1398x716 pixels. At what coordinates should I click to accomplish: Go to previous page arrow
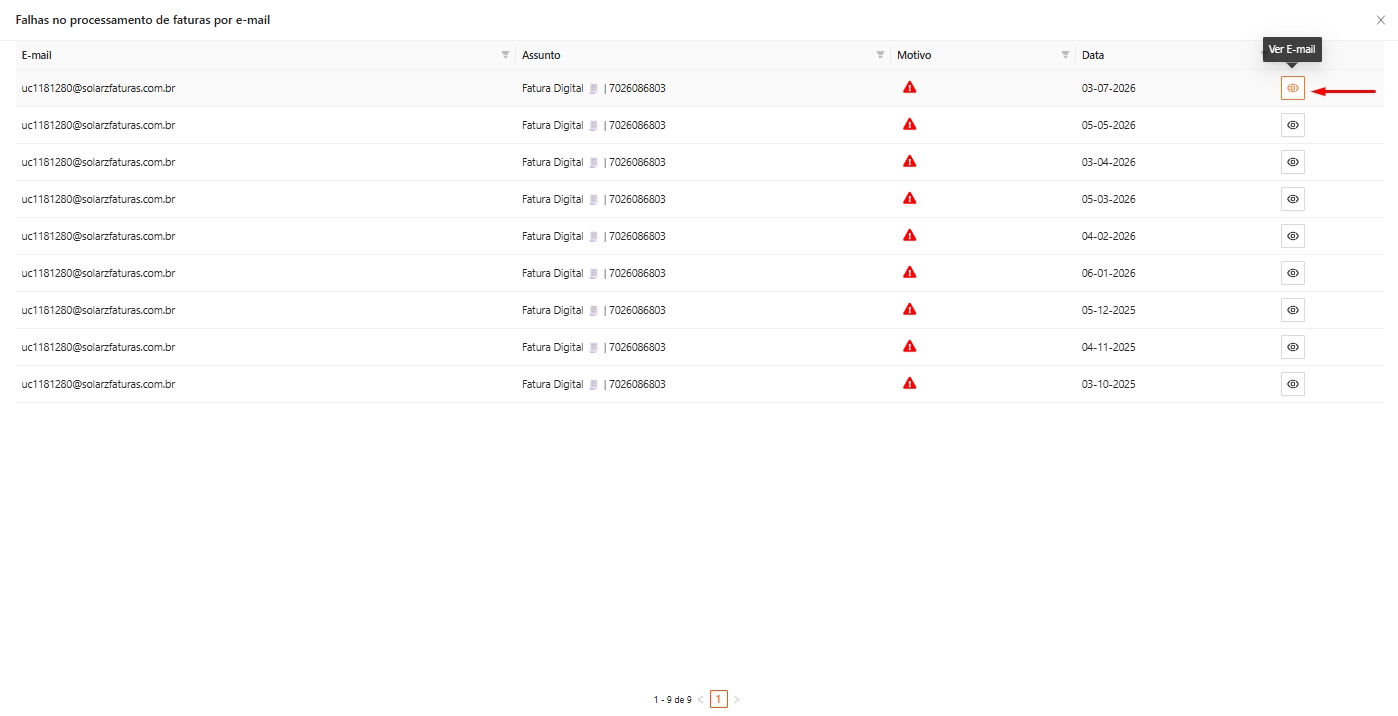click(x=701, y=699)
